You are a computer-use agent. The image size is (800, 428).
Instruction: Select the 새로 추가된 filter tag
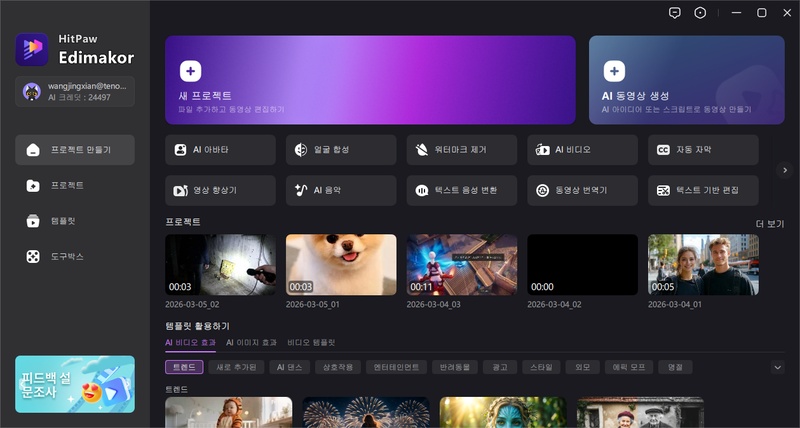[236, 367]
